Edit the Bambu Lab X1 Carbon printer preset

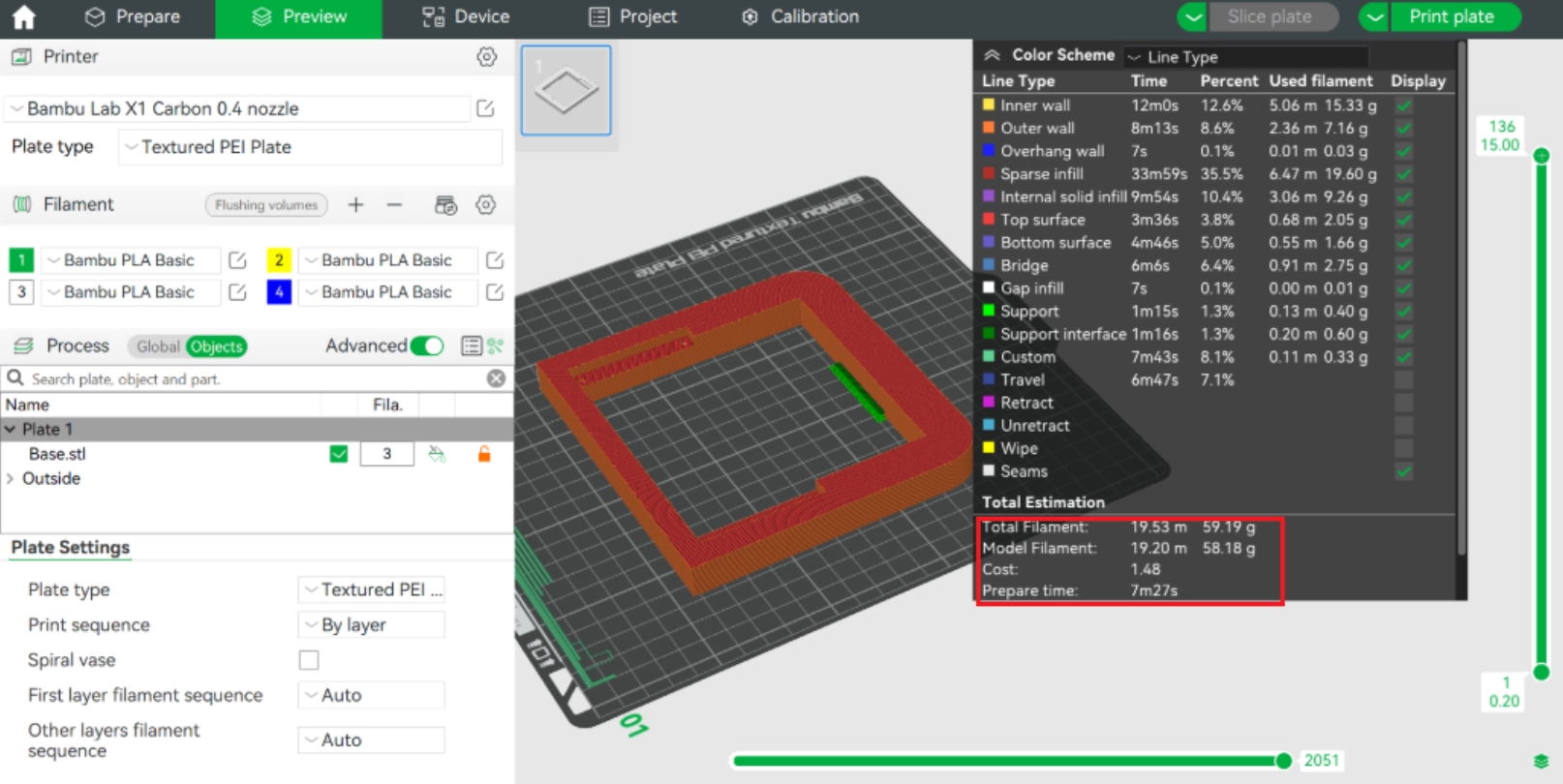click(x=486, y=108)
